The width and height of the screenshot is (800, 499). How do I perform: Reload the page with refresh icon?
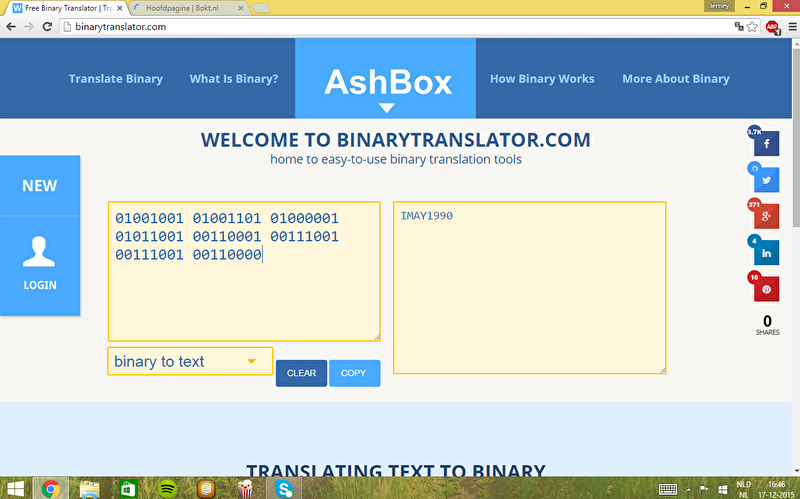(47, 27)
